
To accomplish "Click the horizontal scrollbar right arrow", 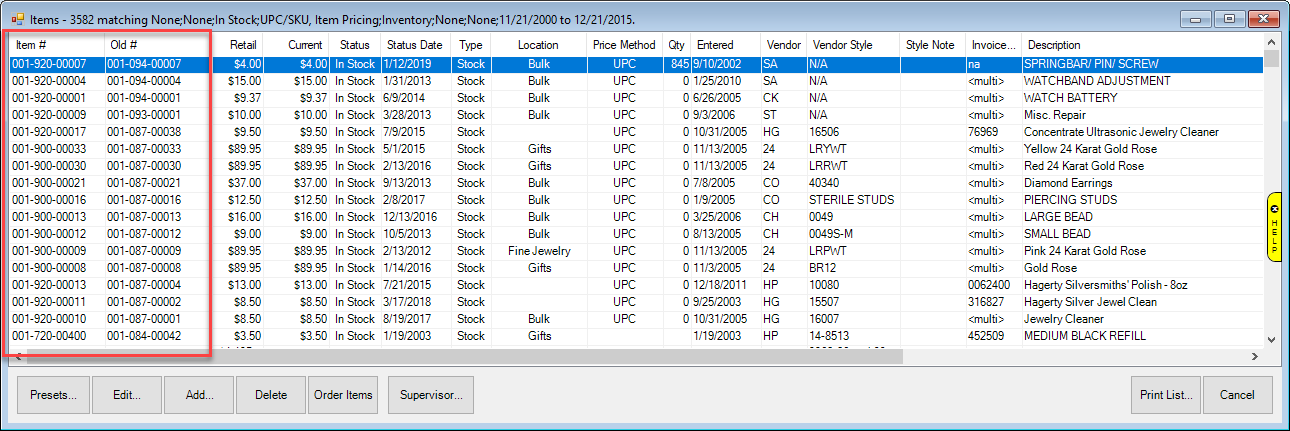I will pos(1254,357).
